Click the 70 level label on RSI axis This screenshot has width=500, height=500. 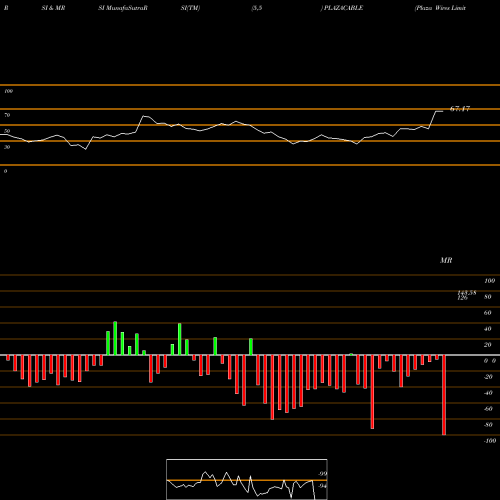(x=7, y=115)
